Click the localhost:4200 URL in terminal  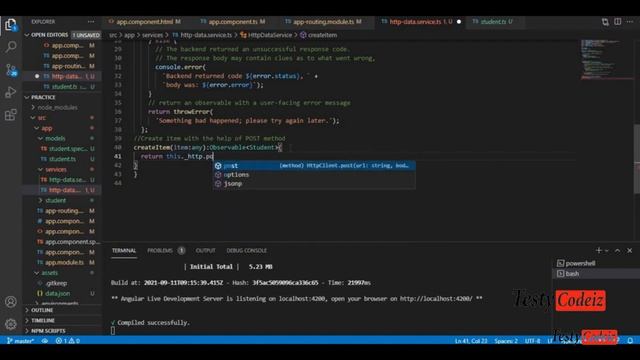[436, 299]
